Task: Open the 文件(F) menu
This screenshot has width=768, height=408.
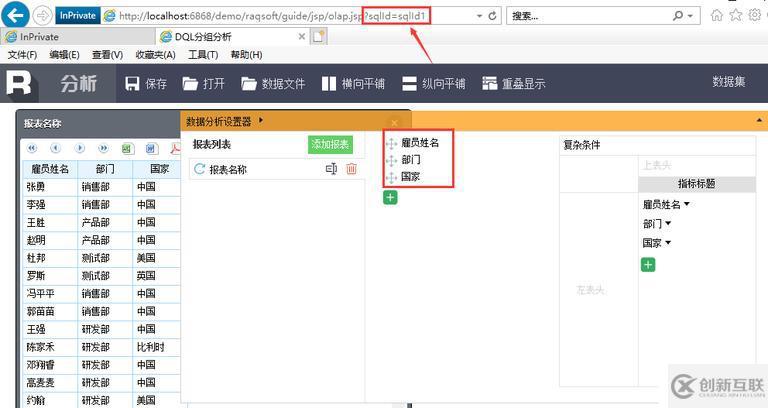Action: [23, 55]
